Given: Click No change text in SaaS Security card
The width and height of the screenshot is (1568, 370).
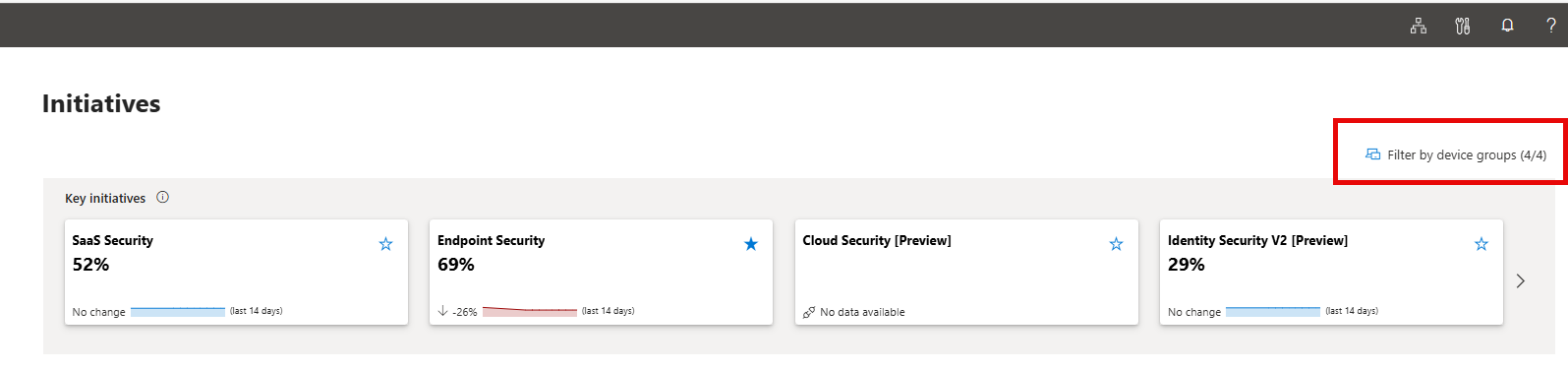Looking at the screenshot, I should 98,312.
